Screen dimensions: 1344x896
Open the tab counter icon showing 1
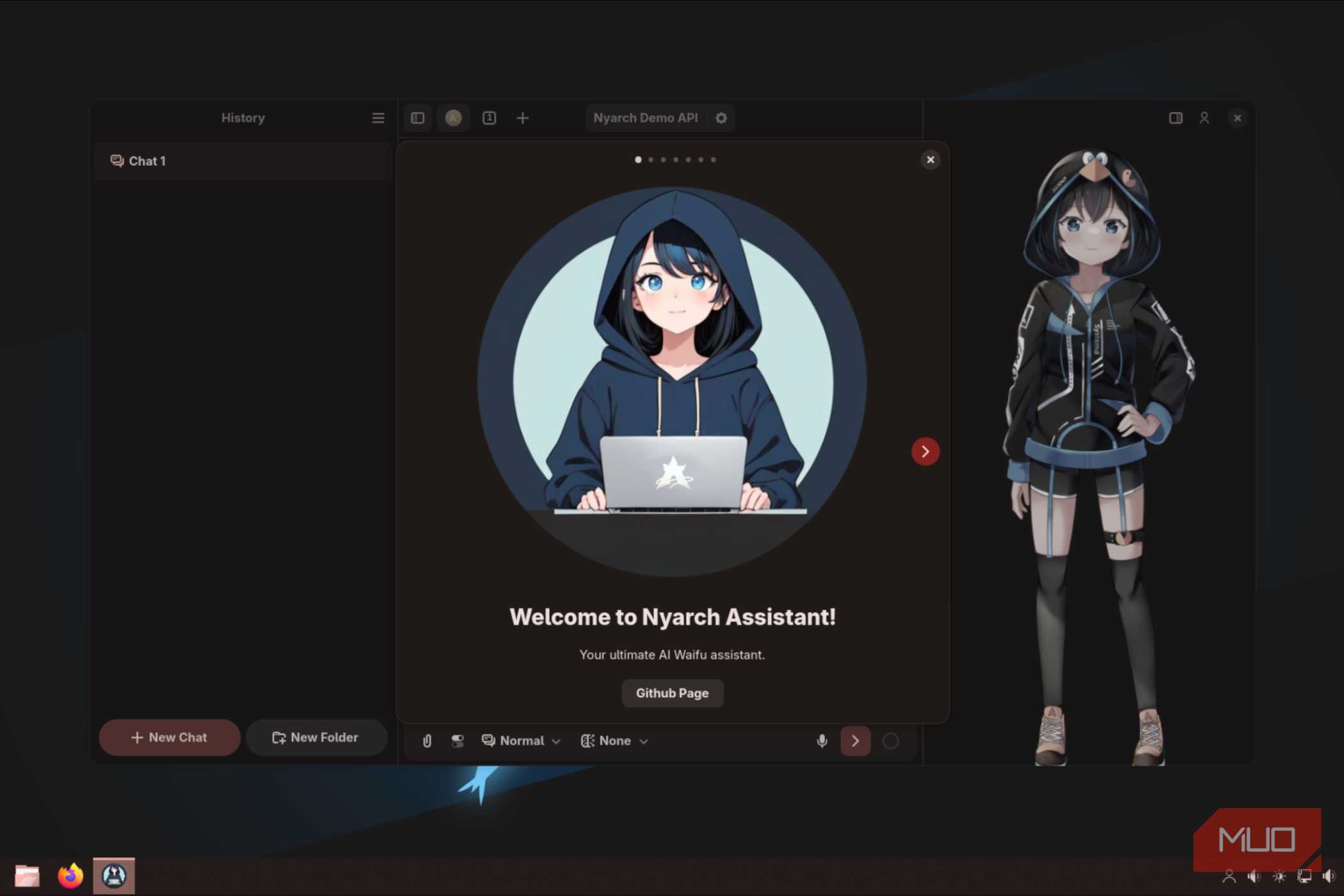pyautogui.click(x=489, y=118)
